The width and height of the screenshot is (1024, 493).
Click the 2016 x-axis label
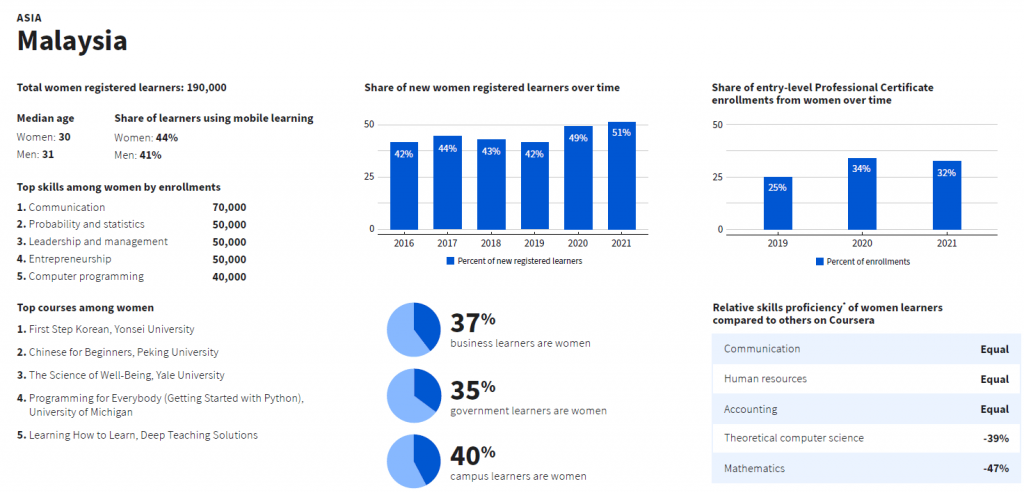(404, 244)
